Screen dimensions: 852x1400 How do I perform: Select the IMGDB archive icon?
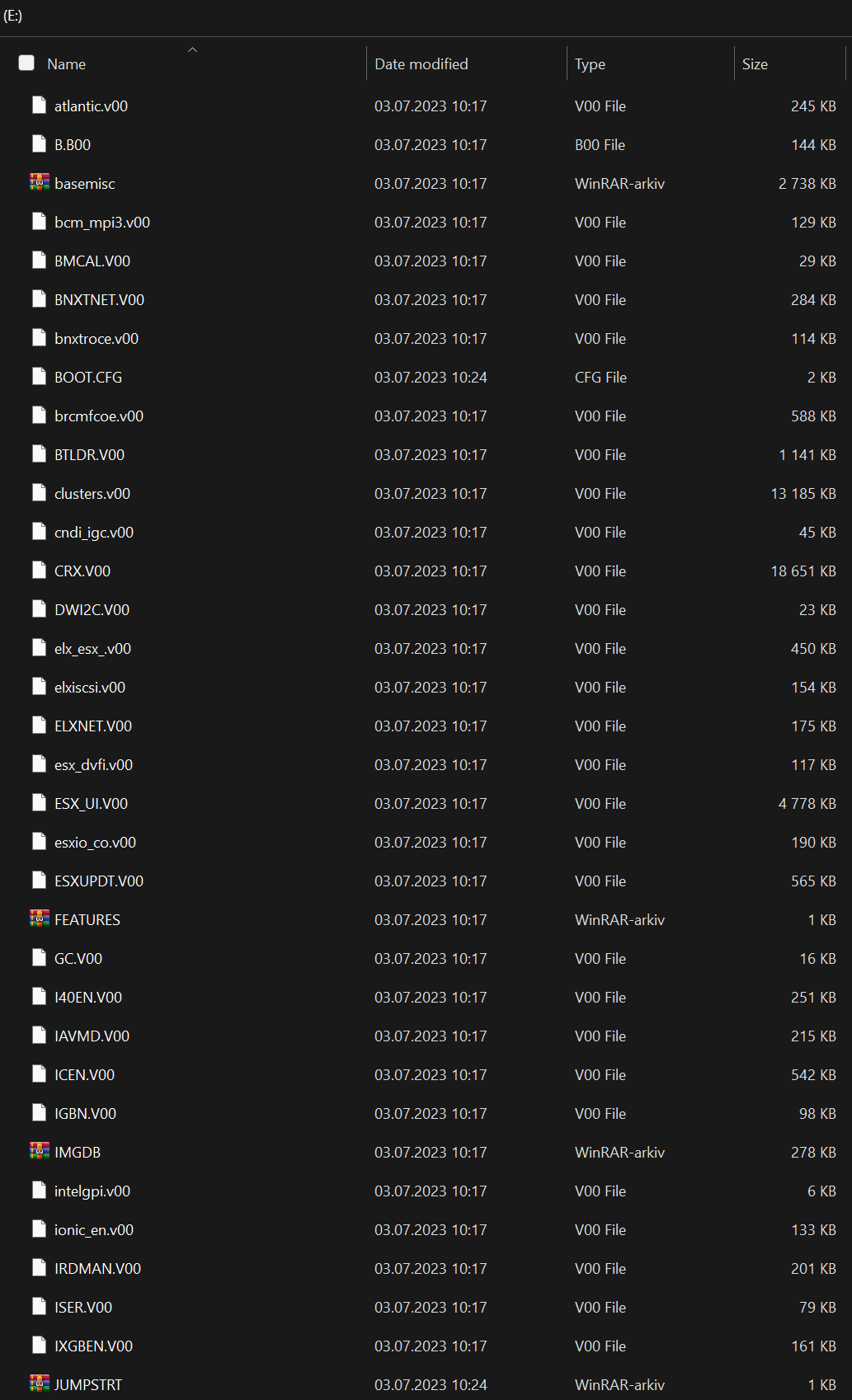[38, 1152]
